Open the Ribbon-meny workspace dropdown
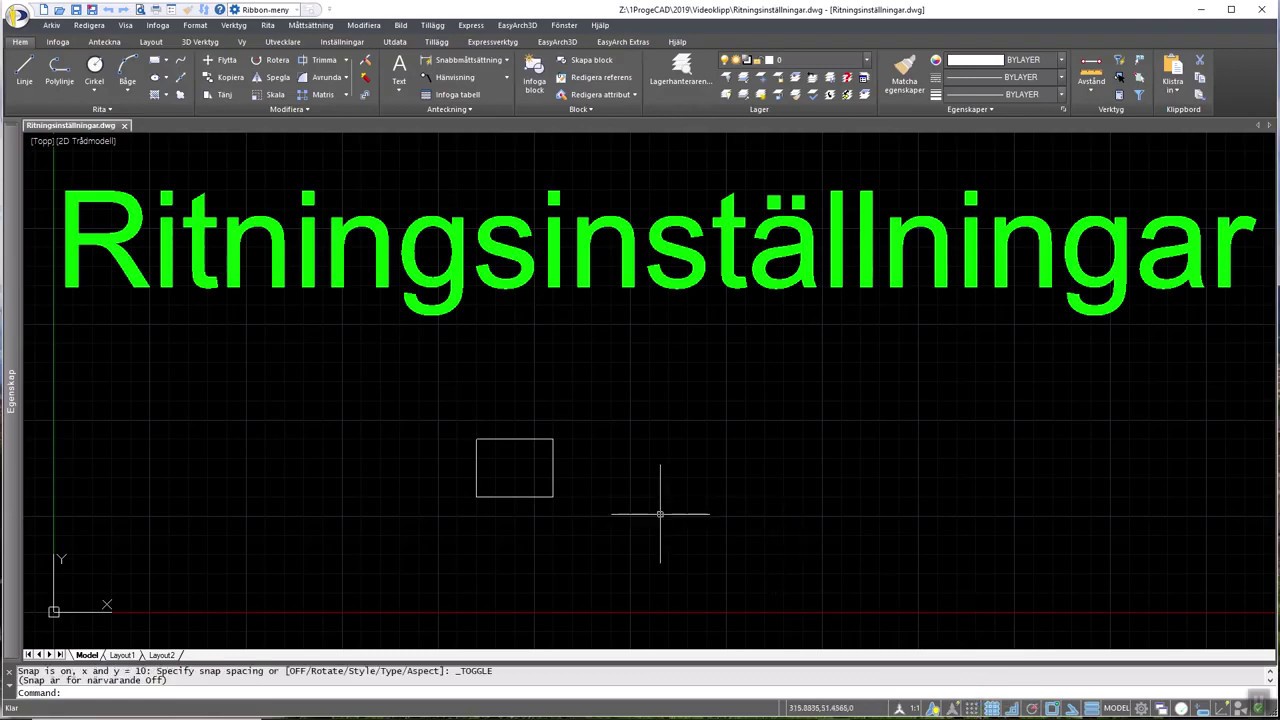Viewport: 1280px width, 720px height. coord(265,10)
